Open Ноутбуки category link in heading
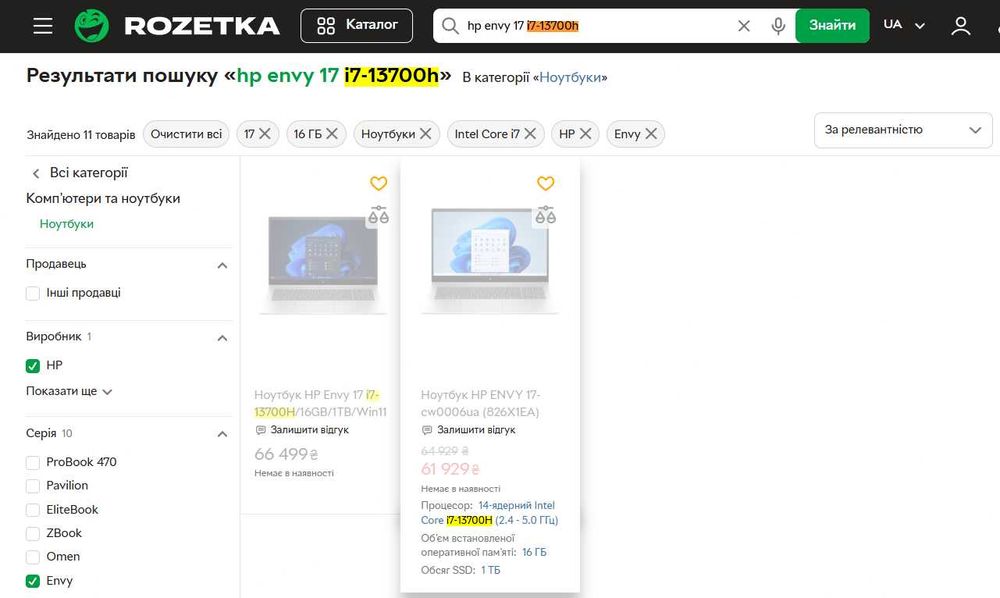1000x598 pixels. tap(570, 77)
